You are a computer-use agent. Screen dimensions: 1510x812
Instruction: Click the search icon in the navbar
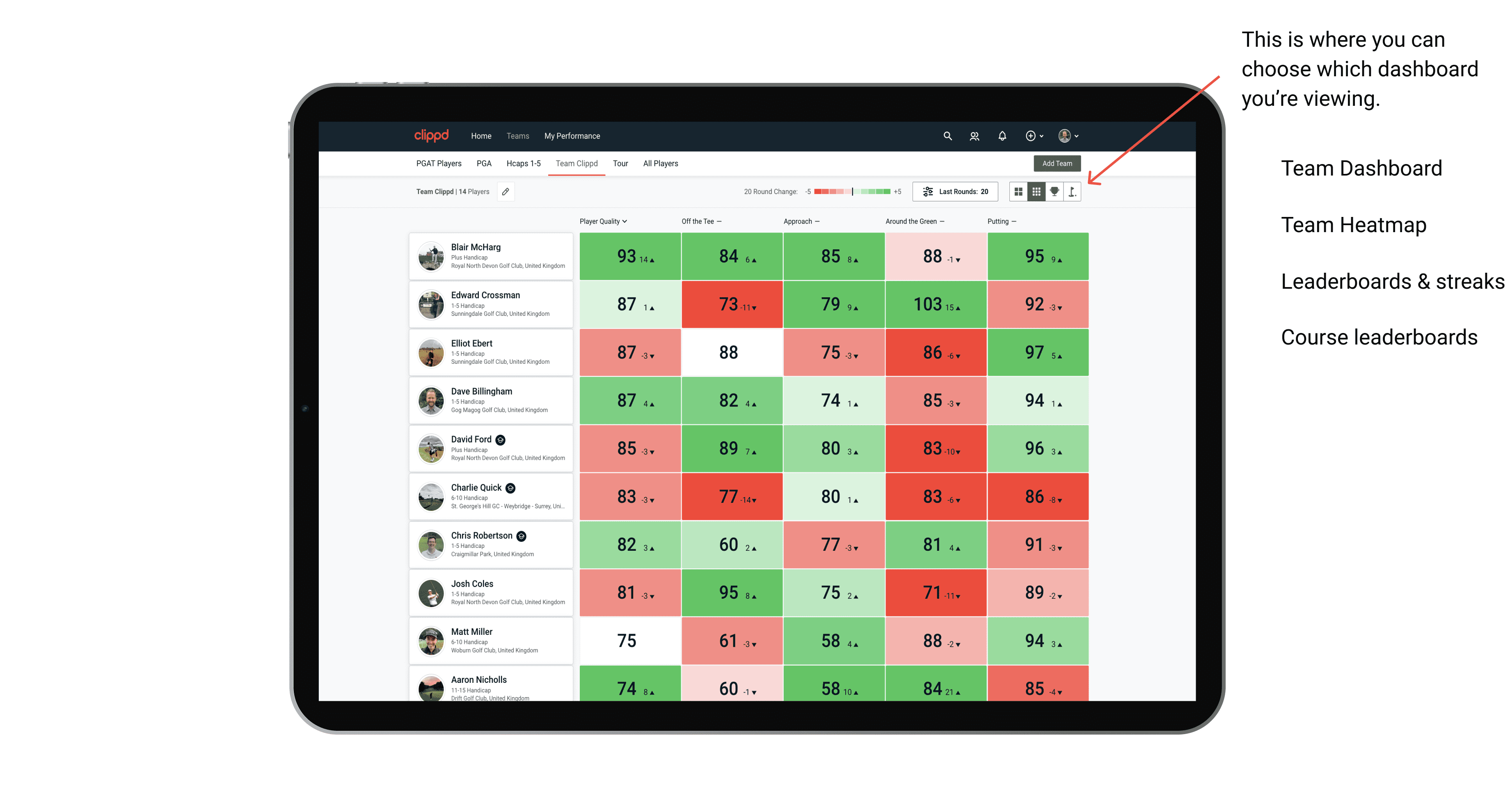[946, 136]
